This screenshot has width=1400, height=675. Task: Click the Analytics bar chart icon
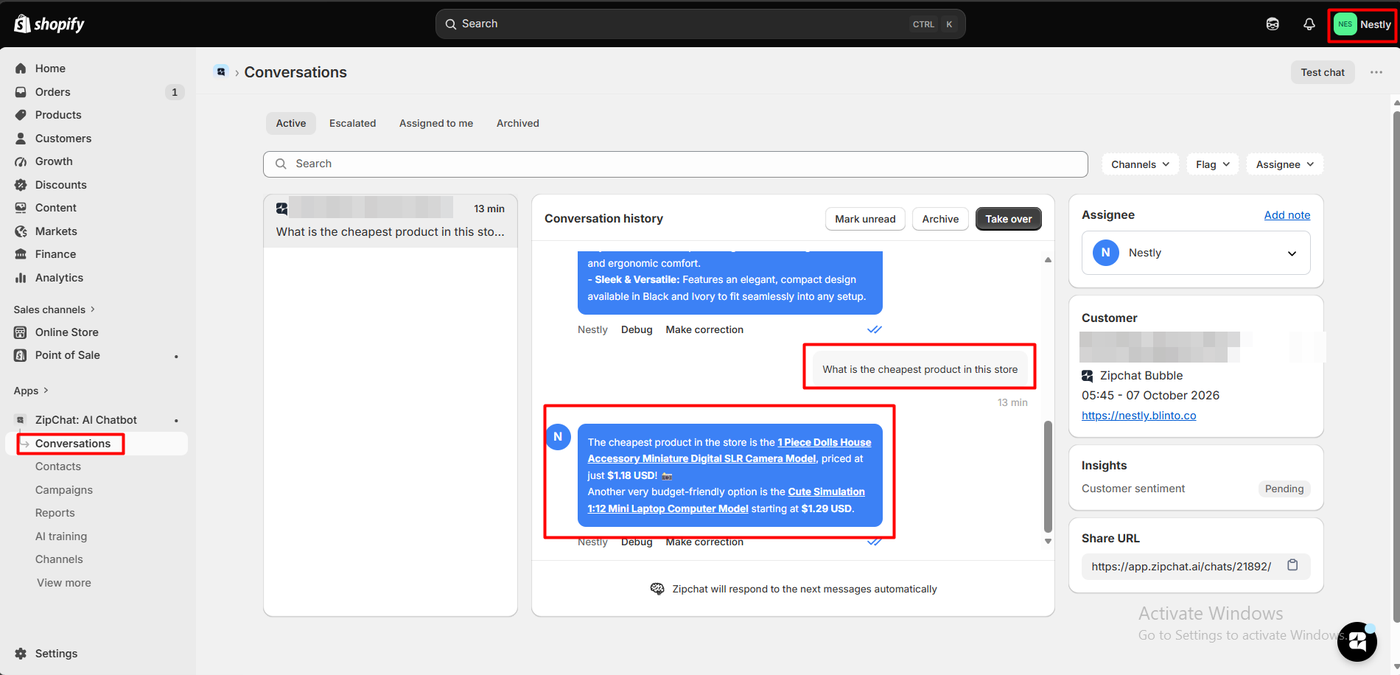pyautogui.click(x=20, y=278)
